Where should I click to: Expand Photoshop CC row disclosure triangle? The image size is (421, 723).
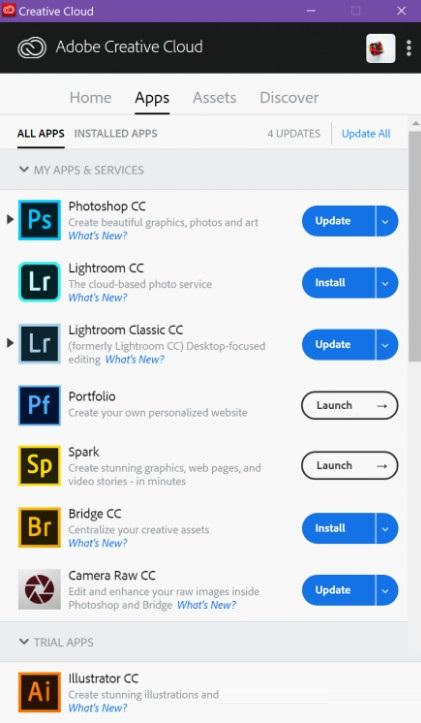[10, 220]
